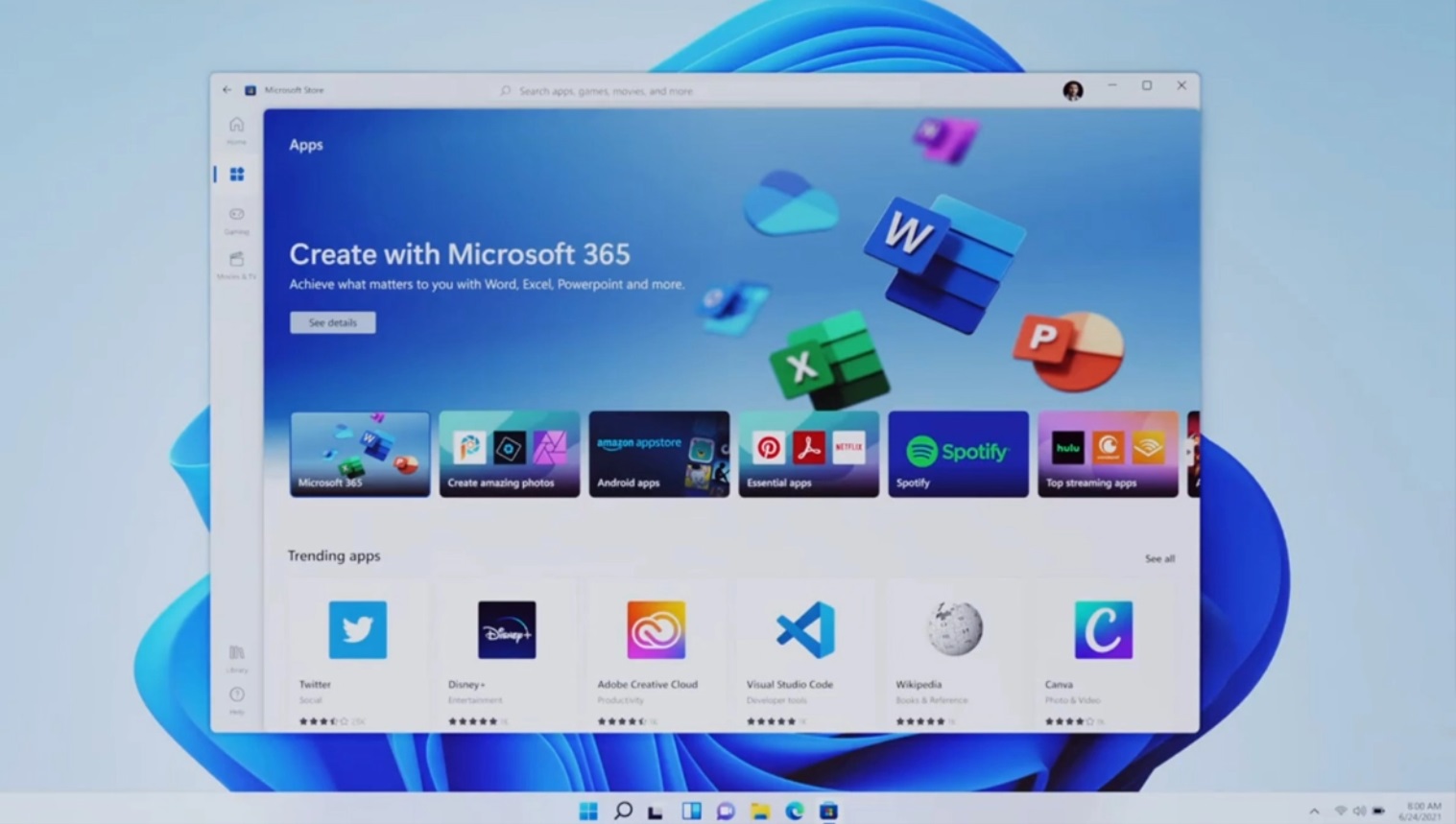Open Help from the sidebar
Screen dimensions: 1456x824
[236, 698]
